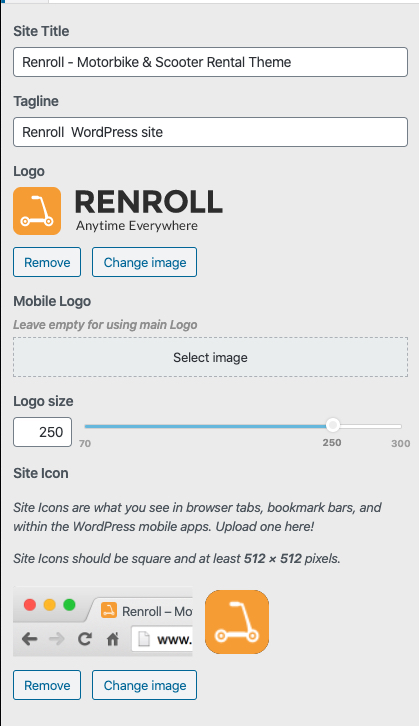This screenshot has height=726, width=419.
Task: Click the Logo size slider handle
Action: (x=332, y=425)
